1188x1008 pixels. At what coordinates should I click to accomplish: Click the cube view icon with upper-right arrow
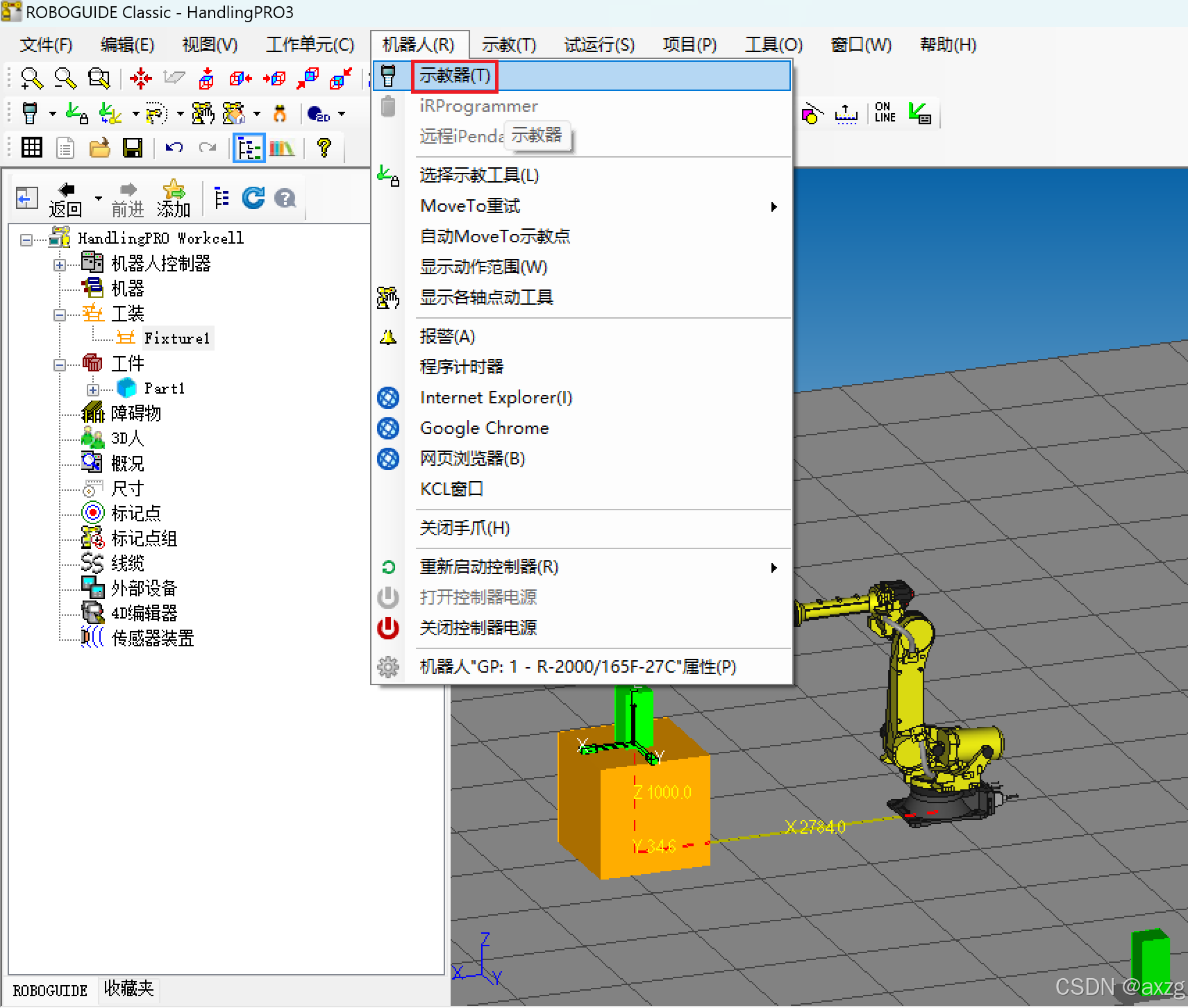341,78
